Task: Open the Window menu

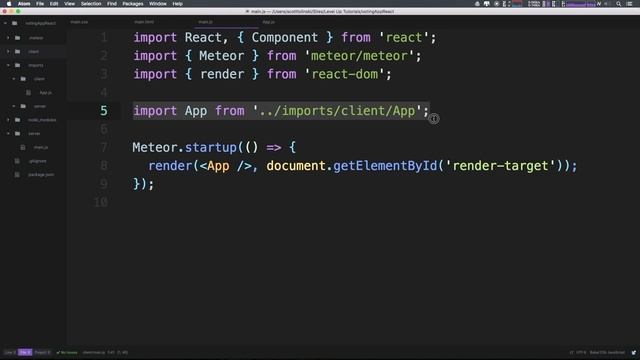Action: pos(158,4)
